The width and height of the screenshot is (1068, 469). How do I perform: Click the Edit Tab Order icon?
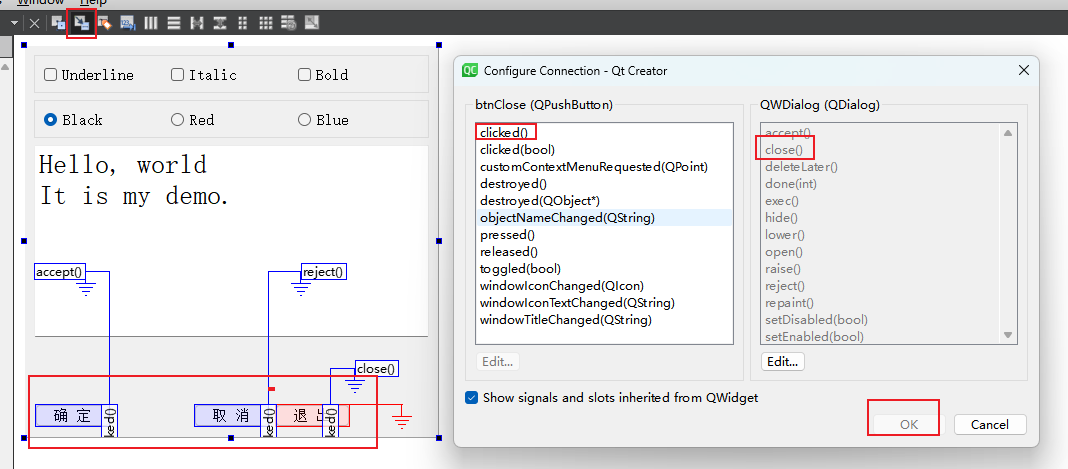127,22
